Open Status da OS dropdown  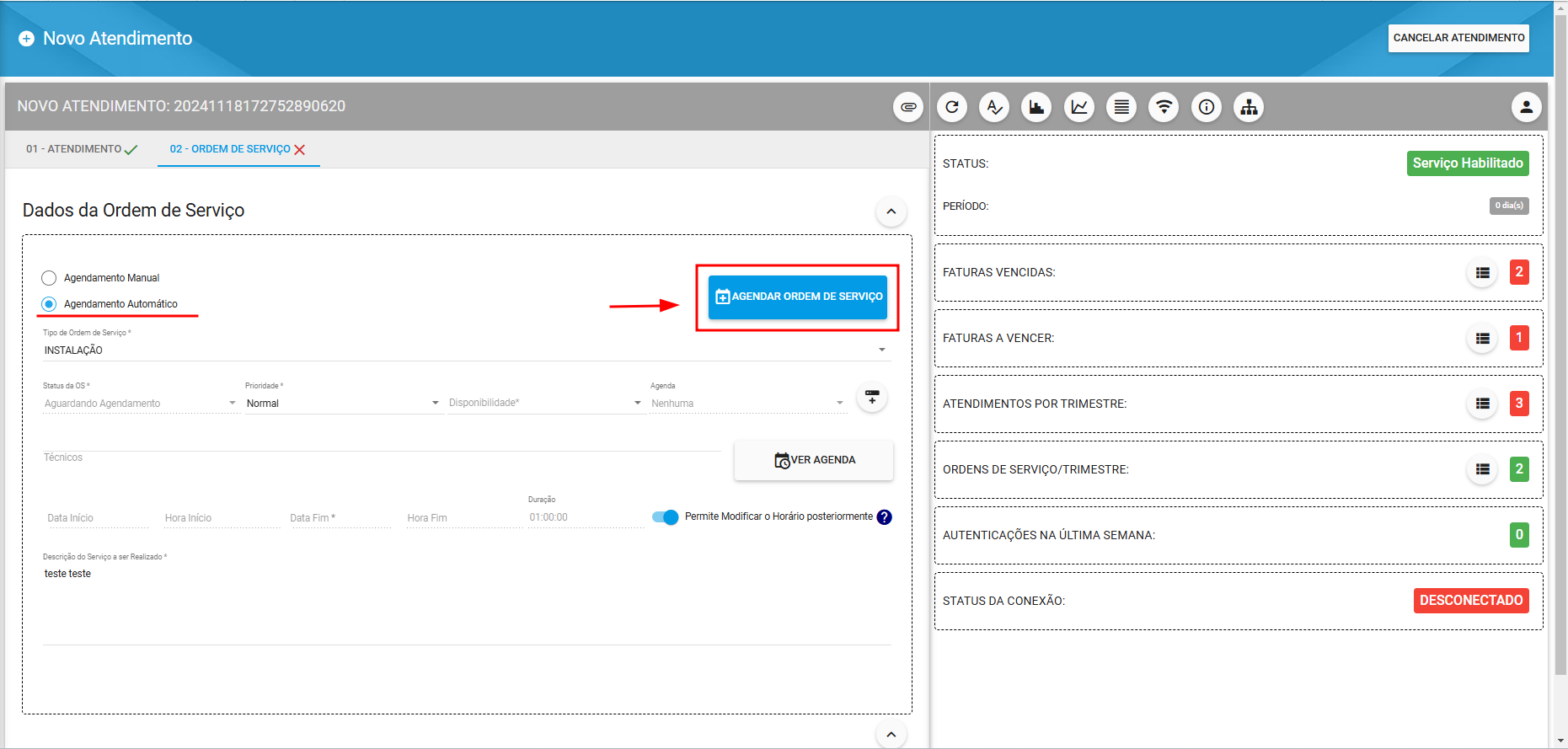tap(141, 404)
